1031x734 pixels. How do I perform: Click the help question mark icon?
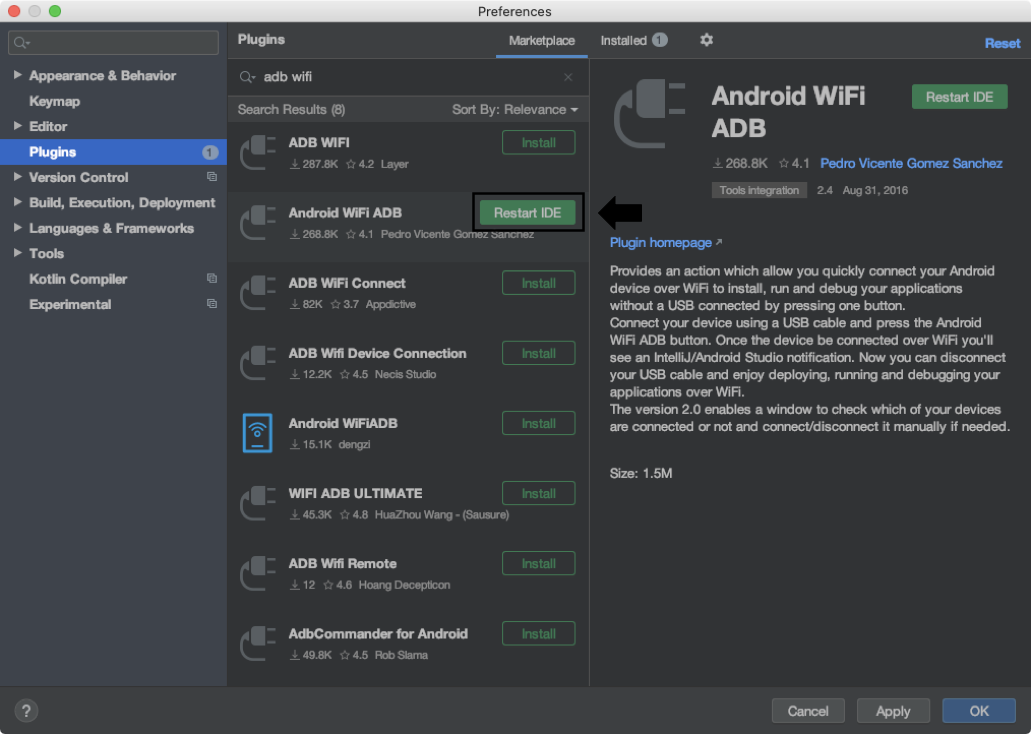pyautogui.click(x=26, y=710)
